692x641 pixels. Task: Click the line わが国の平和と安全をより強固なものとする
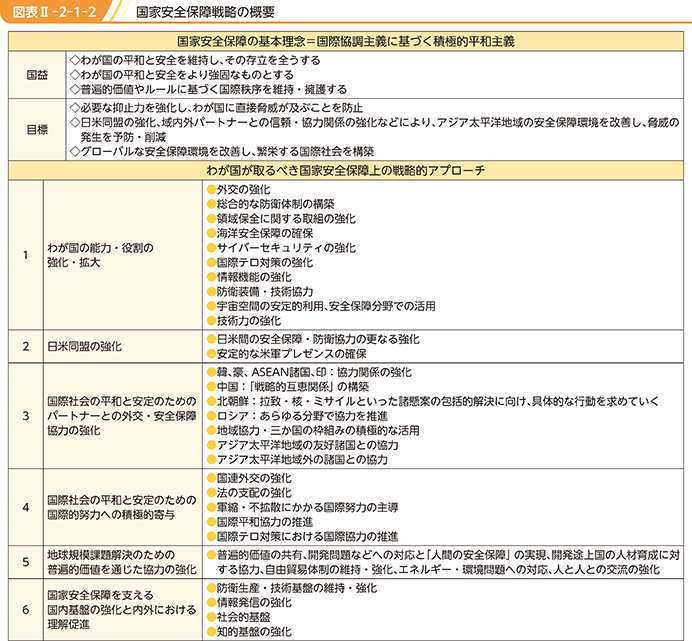[x=181, y=75]
